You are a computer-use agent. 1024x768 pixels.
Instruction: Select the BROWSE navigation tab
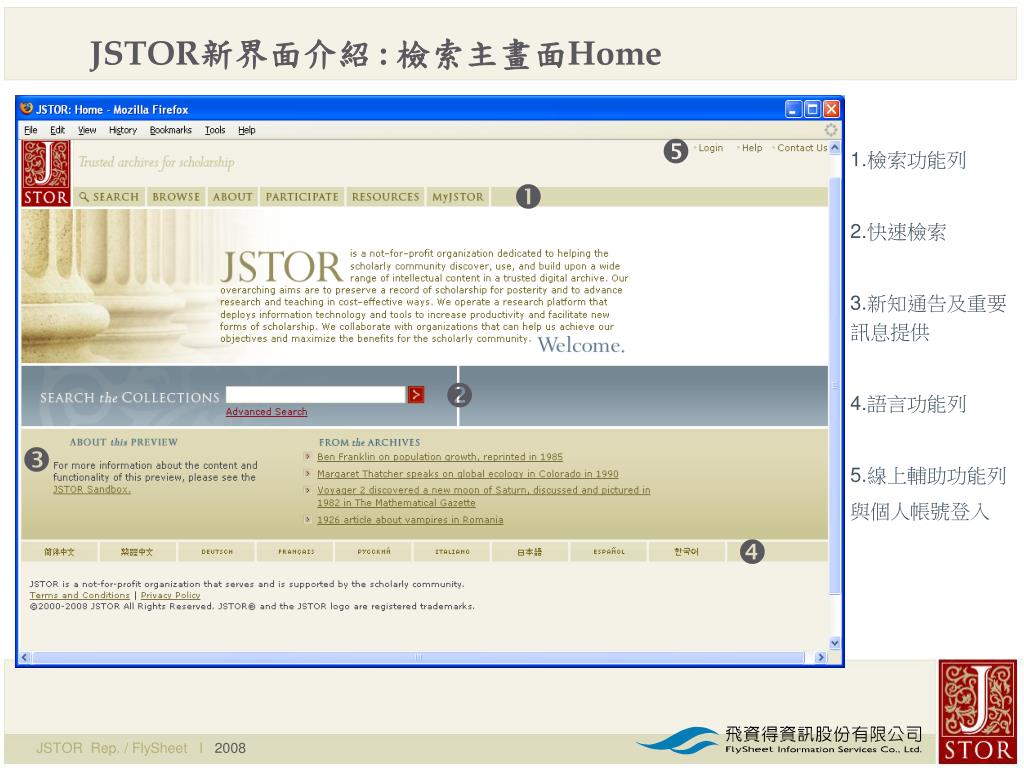coord(176,197)
